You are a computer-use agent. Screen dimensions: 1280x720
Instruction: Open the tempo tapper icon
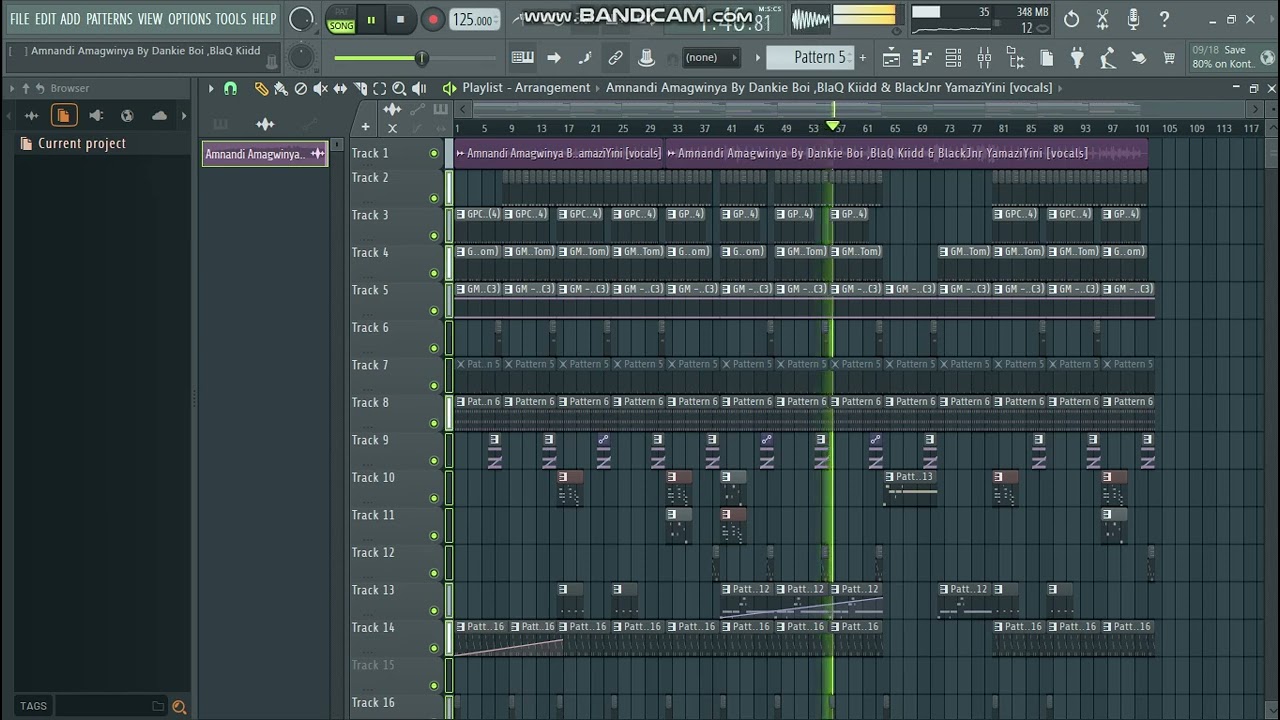[1107, 58]
